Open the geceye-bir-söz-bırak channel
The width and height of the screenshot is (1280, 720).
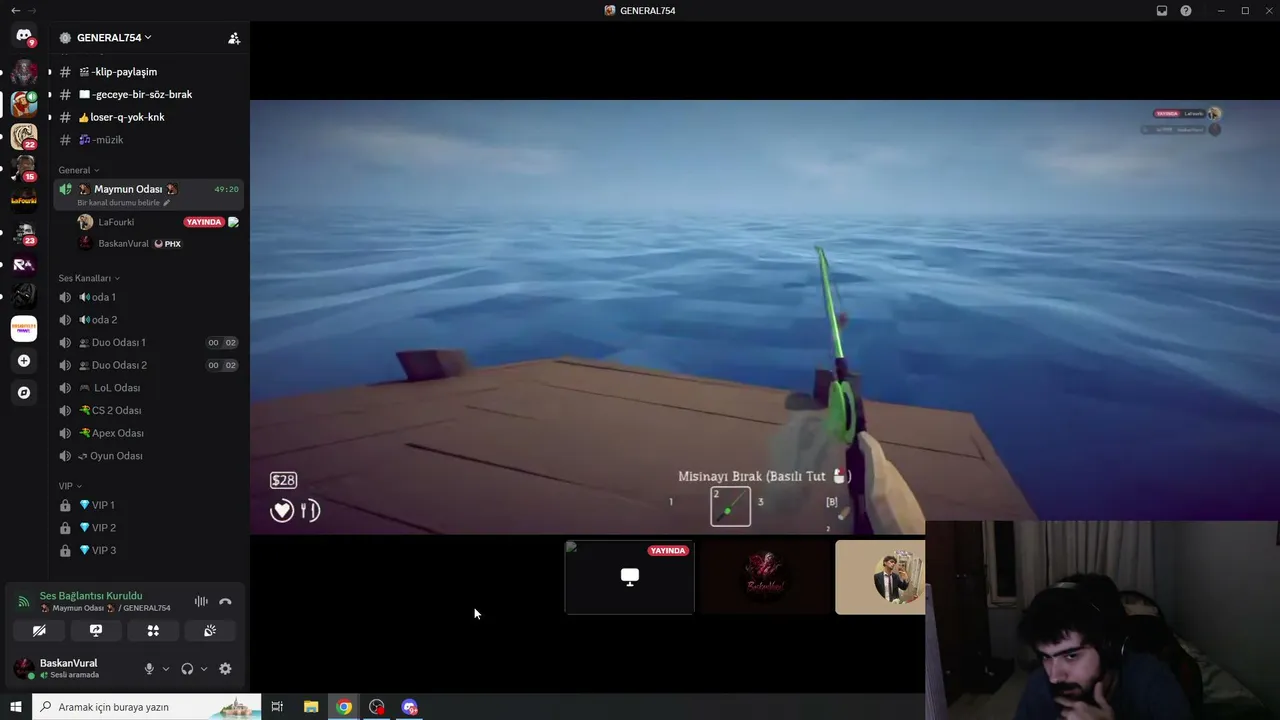tap(148, 94)
